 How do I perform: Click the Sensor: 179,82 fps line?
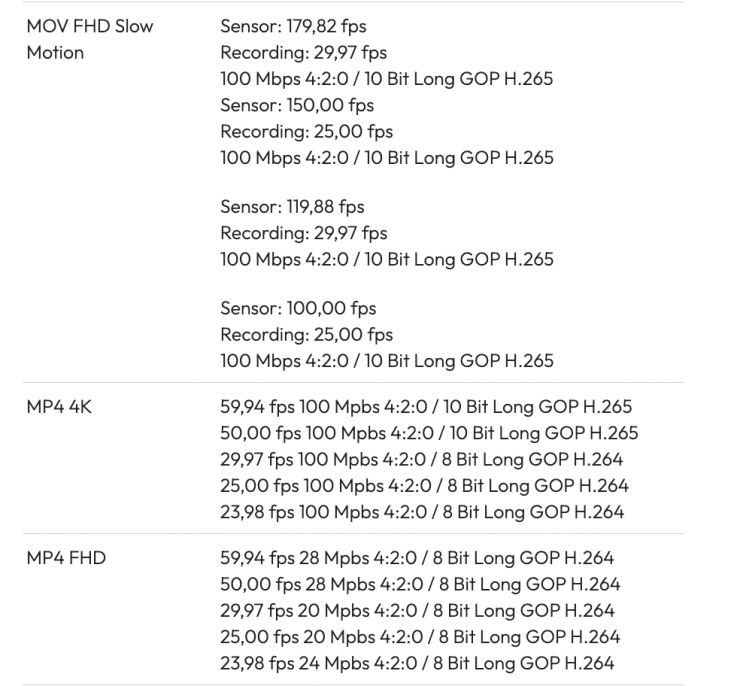(293, 26)
